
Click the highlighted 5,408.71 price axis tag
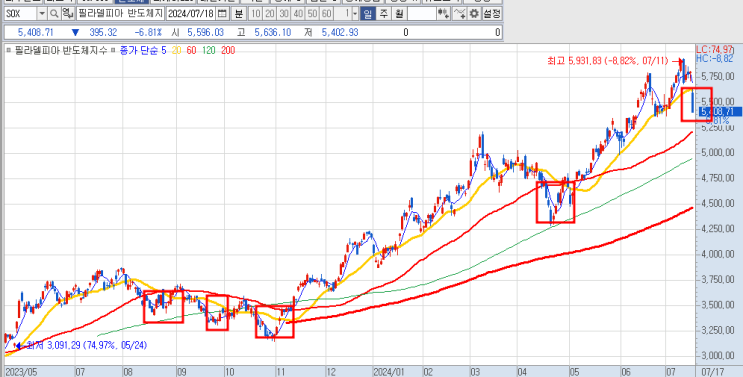[x=721, y=112]
